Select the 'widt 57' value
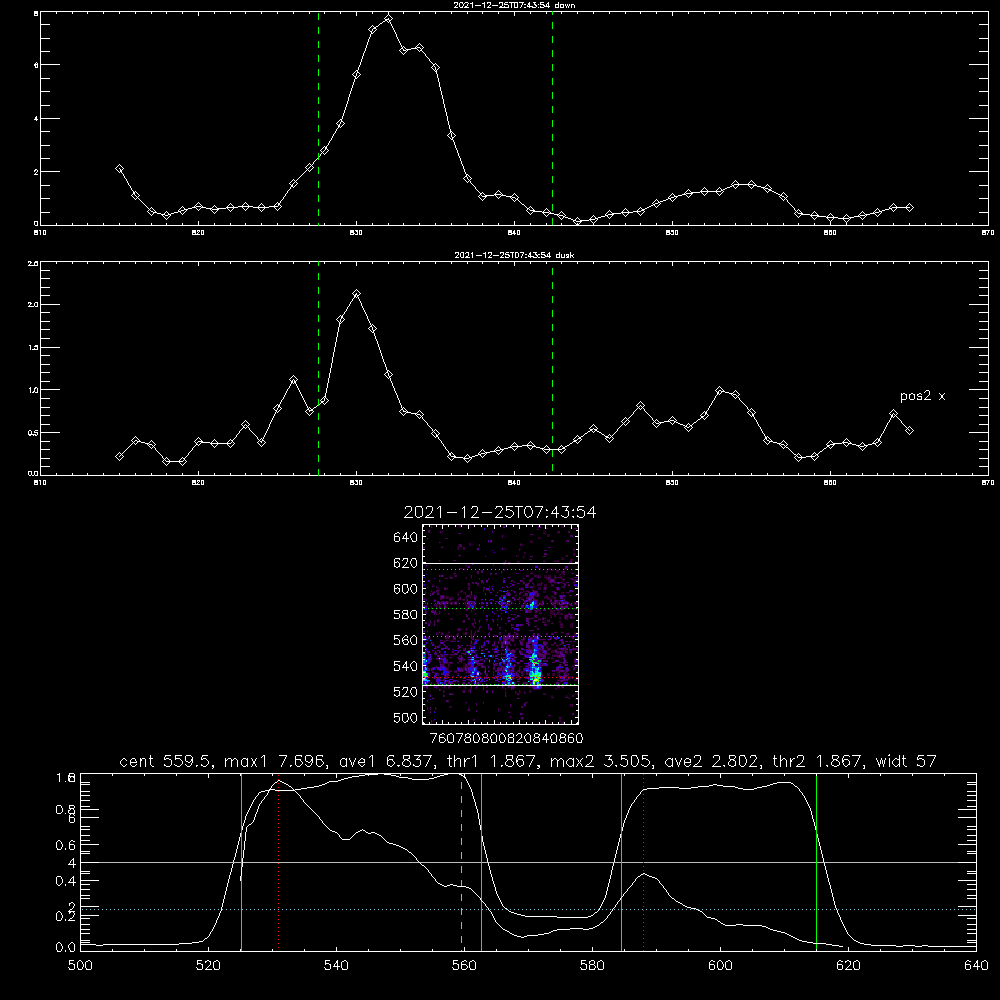Viewport: 1000px width, 1000px height. (x=906, y=761)
